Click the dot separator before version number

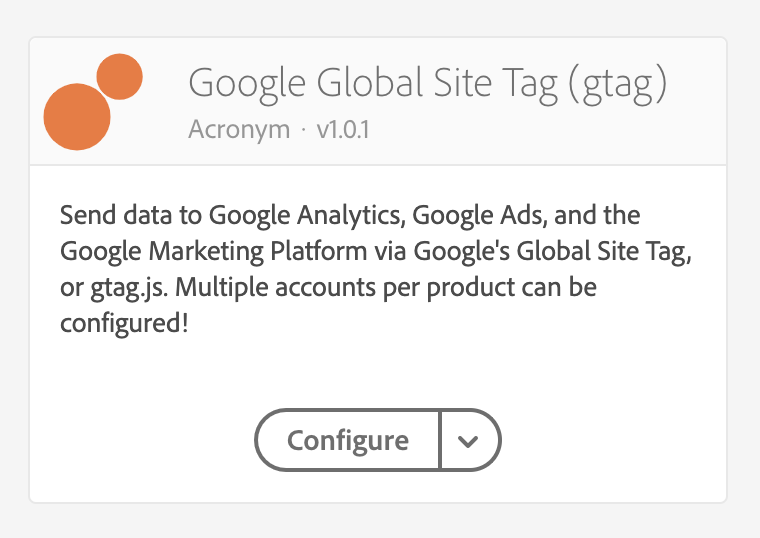pos(304,130)
